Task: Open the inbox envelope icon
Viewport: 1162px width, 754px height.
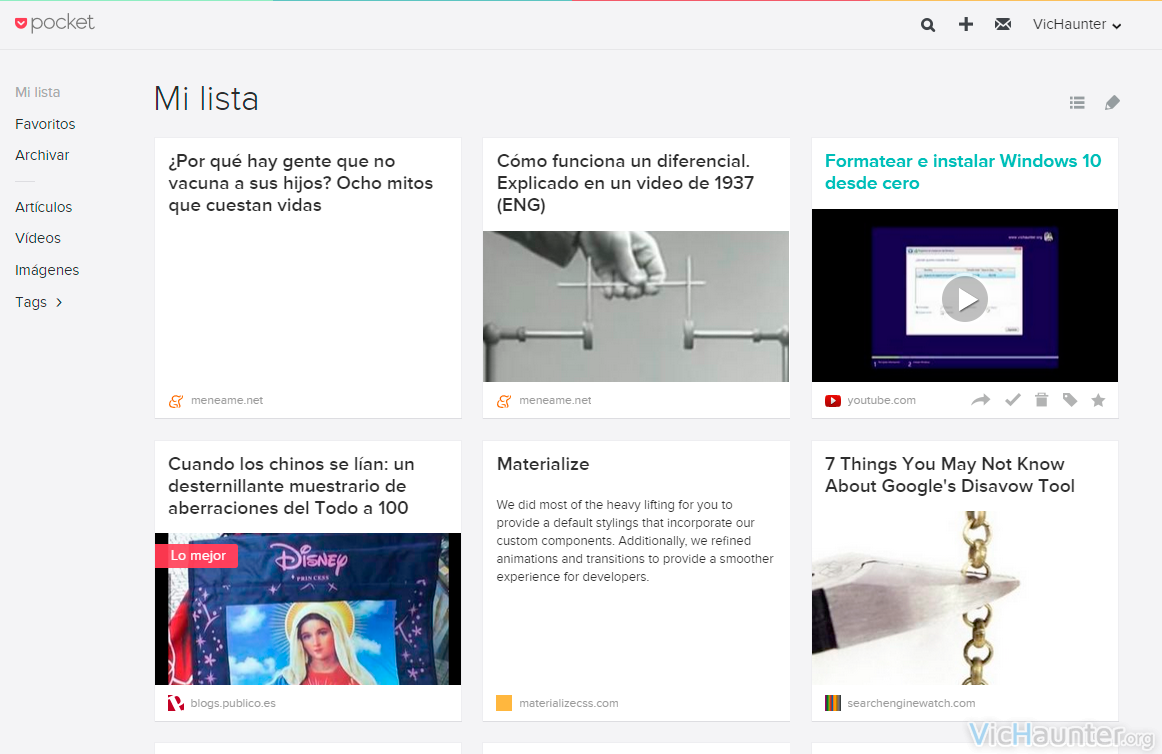Action: (1003, 24)
